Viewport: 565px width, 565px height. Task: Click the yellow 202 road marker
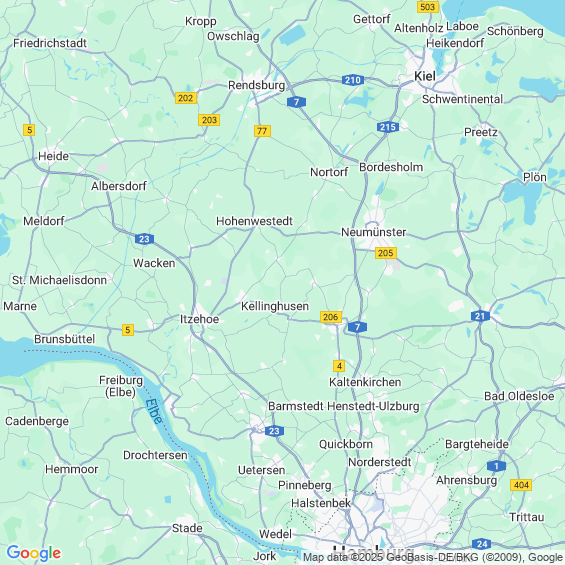pyautogui.click(x=186, y=98)
